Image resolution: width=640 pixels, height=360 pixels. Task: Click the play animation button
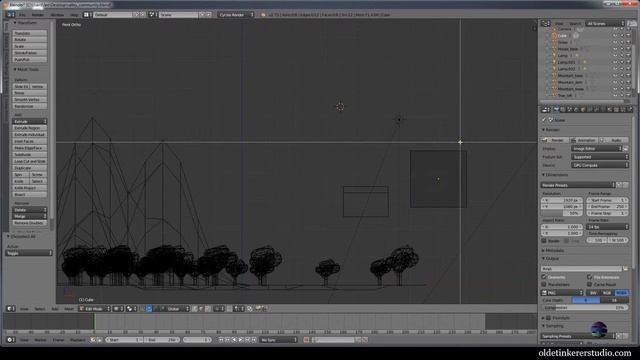point(241,340)
